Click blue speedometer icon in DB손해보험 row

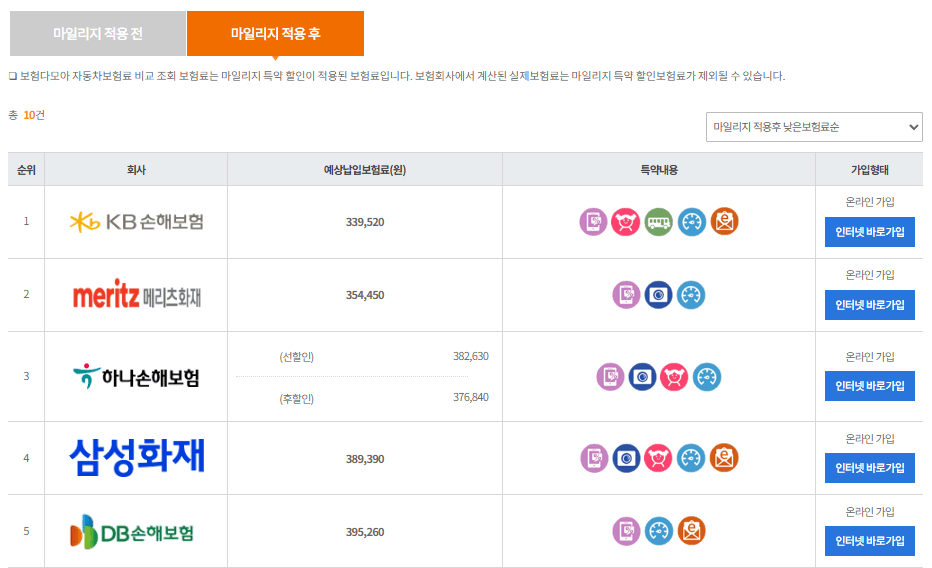click(x=659, y=531)
